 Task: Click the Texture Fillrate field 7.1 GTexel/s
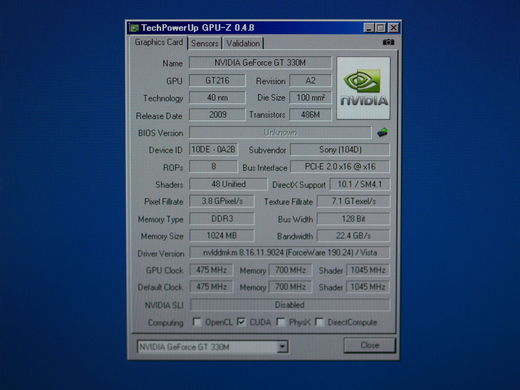[353, 201]
